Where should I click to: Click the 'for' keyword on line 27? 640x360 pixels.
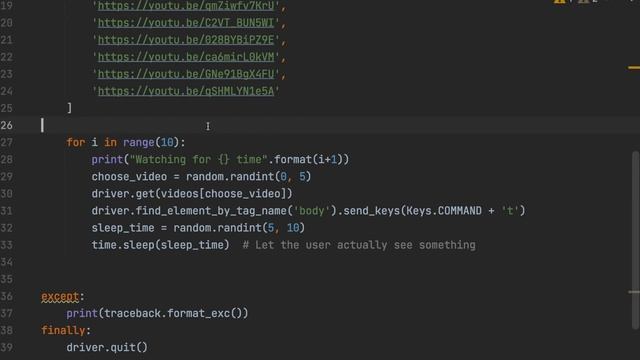pos(76,142)
